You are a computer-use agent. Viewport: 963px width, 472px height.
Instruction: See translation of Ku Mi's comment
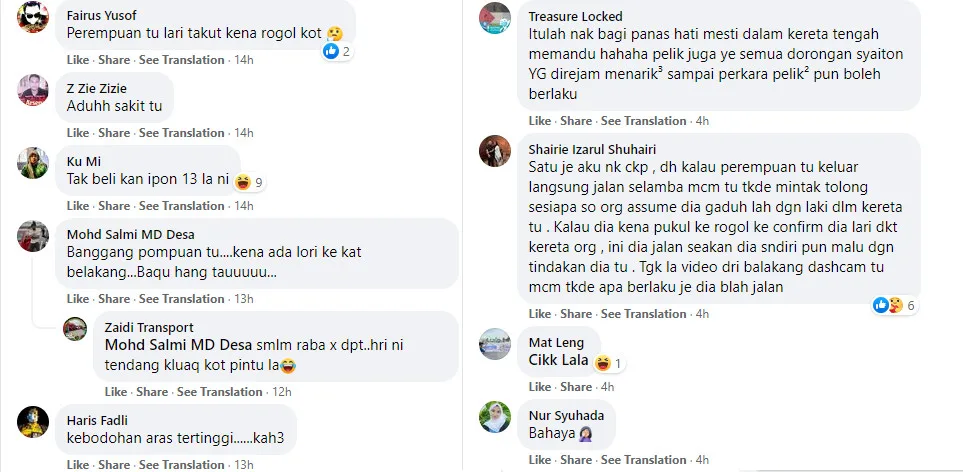[181, 206]
